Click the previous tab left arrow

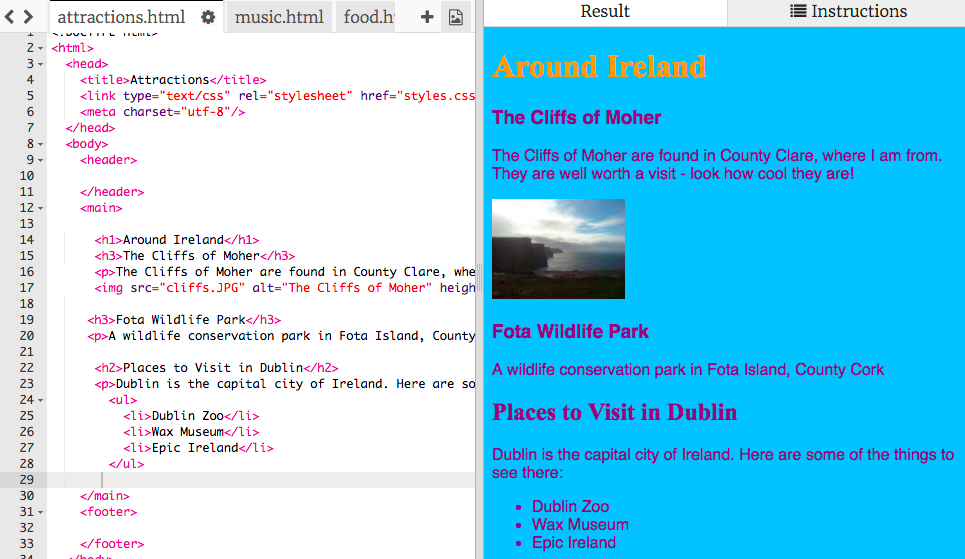pos(9,17)
